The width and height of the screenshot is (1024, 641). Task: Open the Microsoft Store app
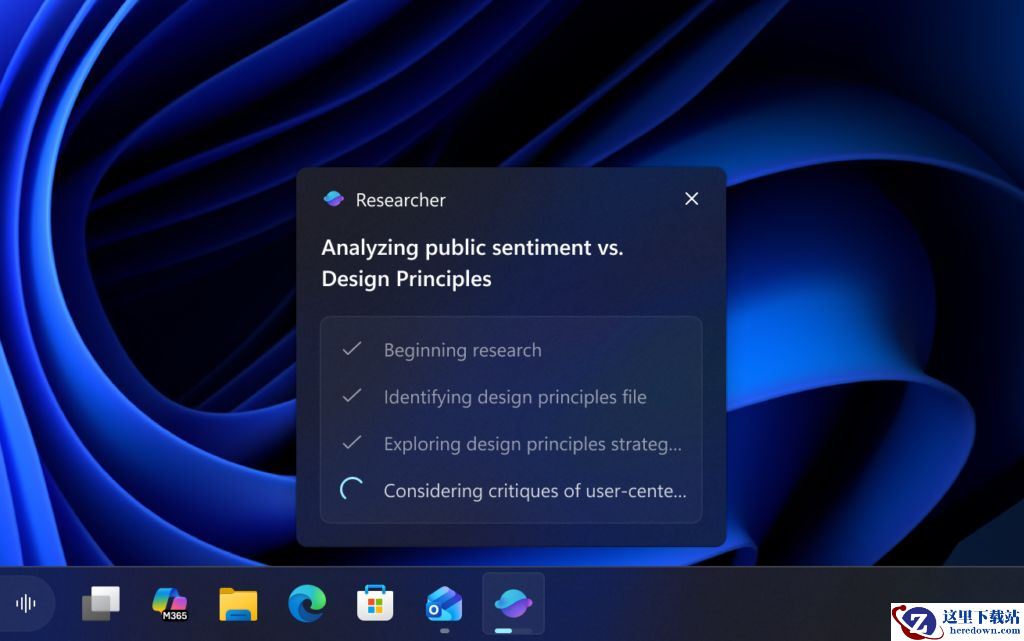(375, 603)
